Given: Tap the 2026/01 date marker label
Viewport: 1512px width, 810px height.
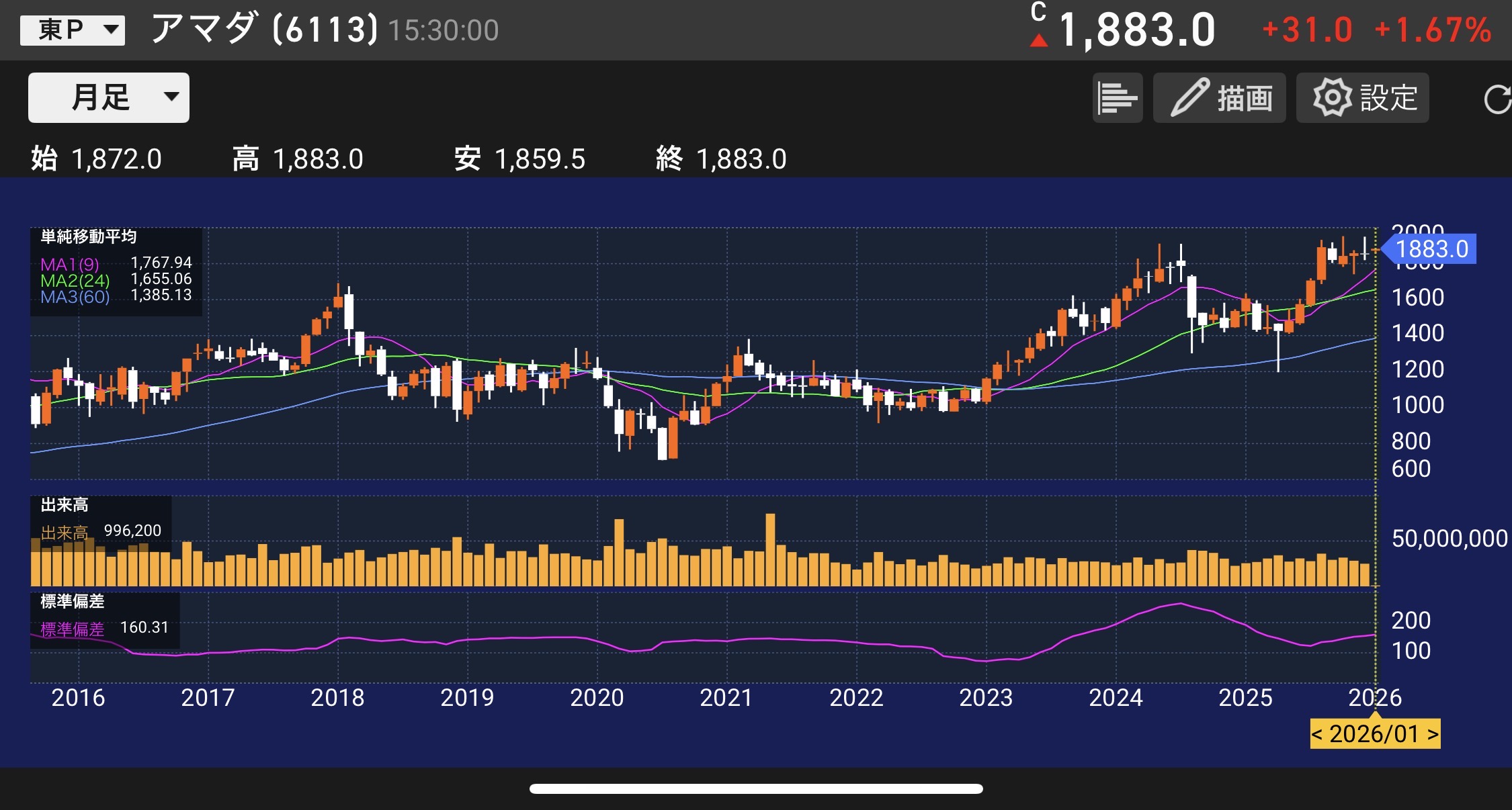Looking at the screenshot, I should click(x=1374, y=734).
